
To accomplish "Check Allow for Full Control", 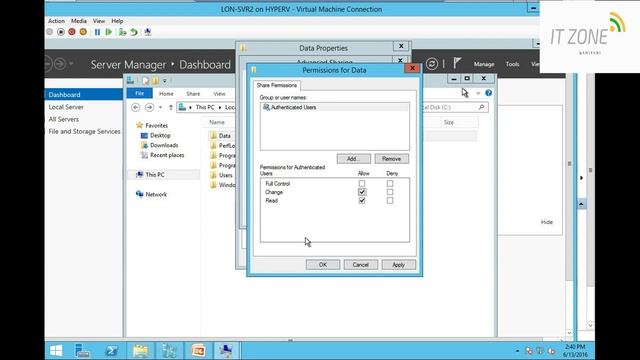I will click(x=362, y=184).
